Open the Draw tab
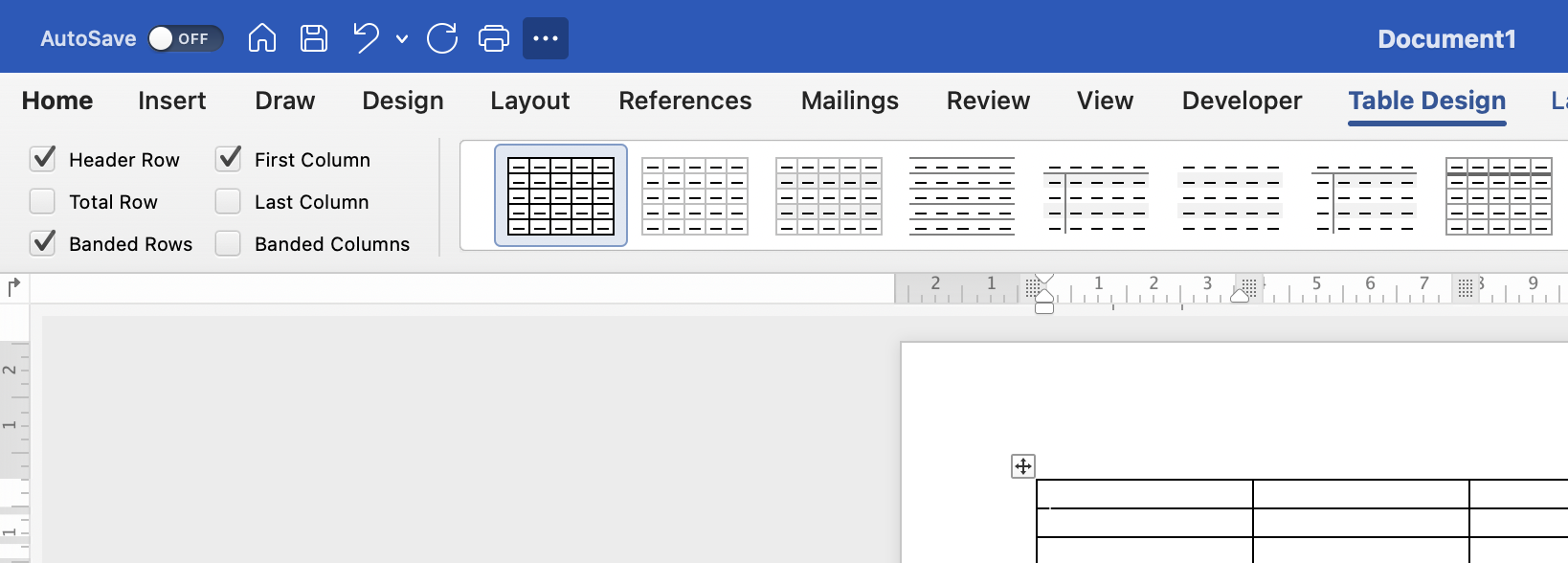Screen dimensions: 1568x563 click(284, 101)
